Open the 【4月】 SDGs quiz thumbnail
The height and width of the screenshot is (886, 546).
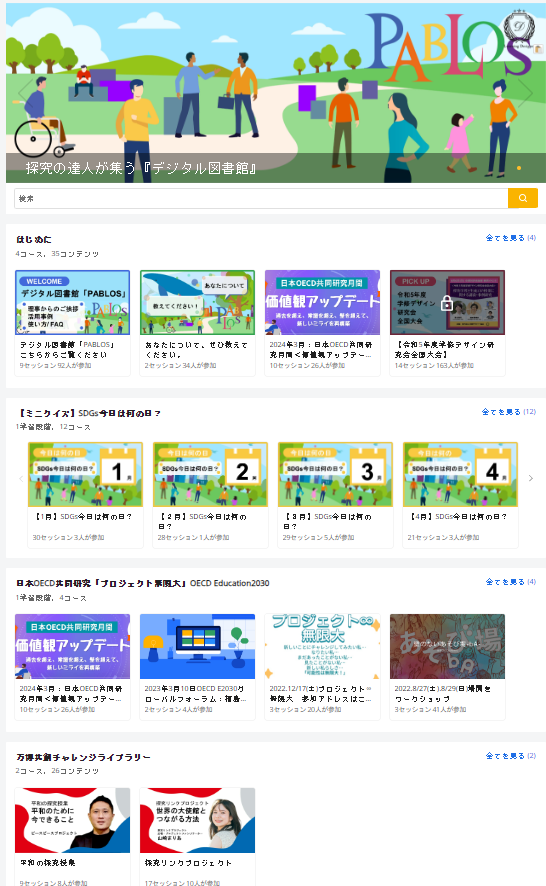pyautogui.click(x=460, y=475)
